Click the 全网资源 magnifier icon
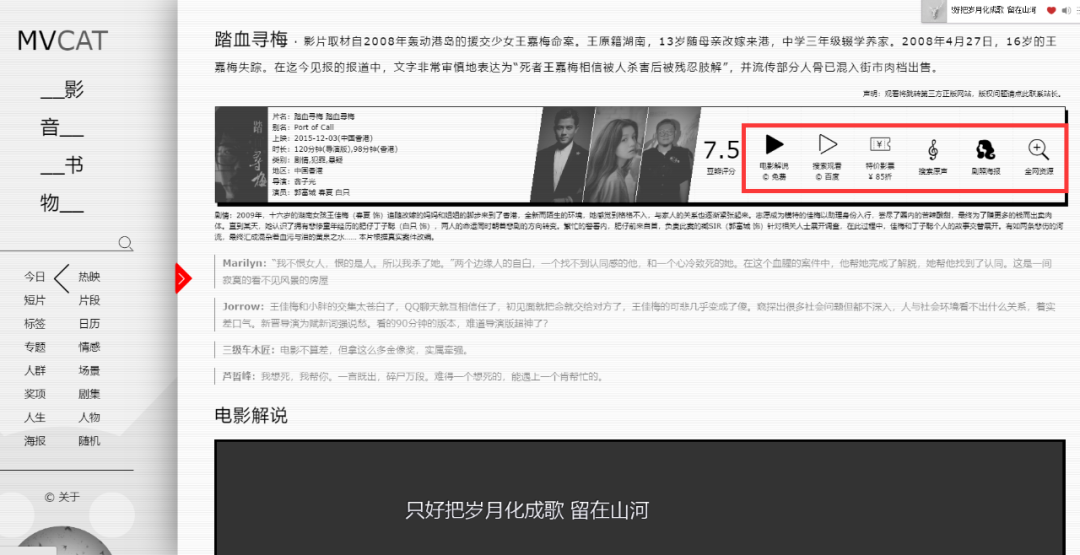This screenshot has width=1080, height=555. 1039,149
